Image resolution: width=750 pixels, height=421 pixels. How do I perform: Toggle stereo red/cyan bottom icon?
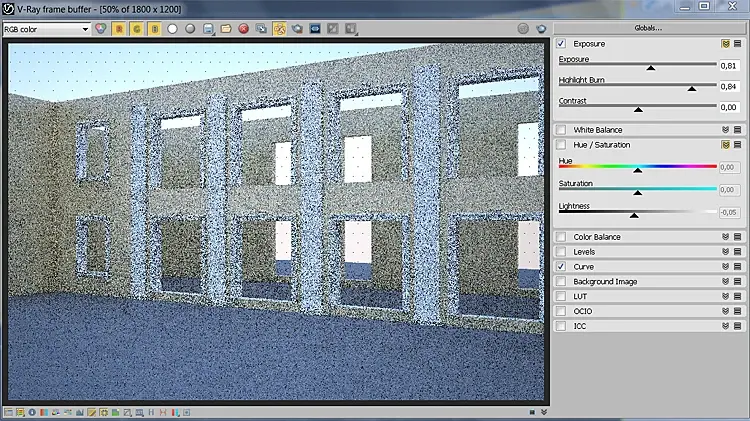pos(175,412)
